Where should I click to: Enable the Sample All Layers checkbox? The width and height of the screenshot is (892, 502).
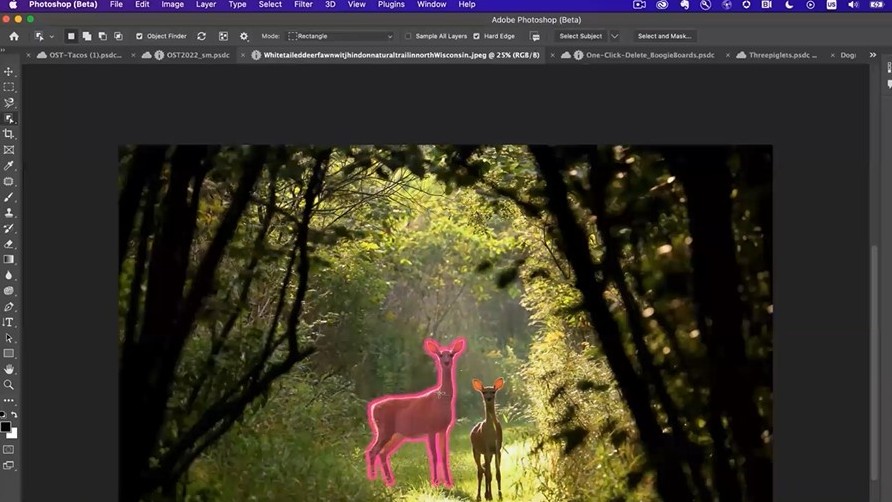coord(408,36)
